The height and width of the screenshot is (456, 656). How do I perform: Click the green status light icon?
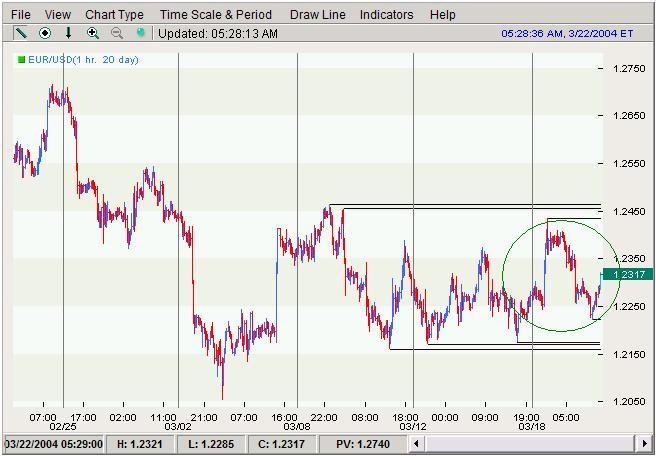141,33
